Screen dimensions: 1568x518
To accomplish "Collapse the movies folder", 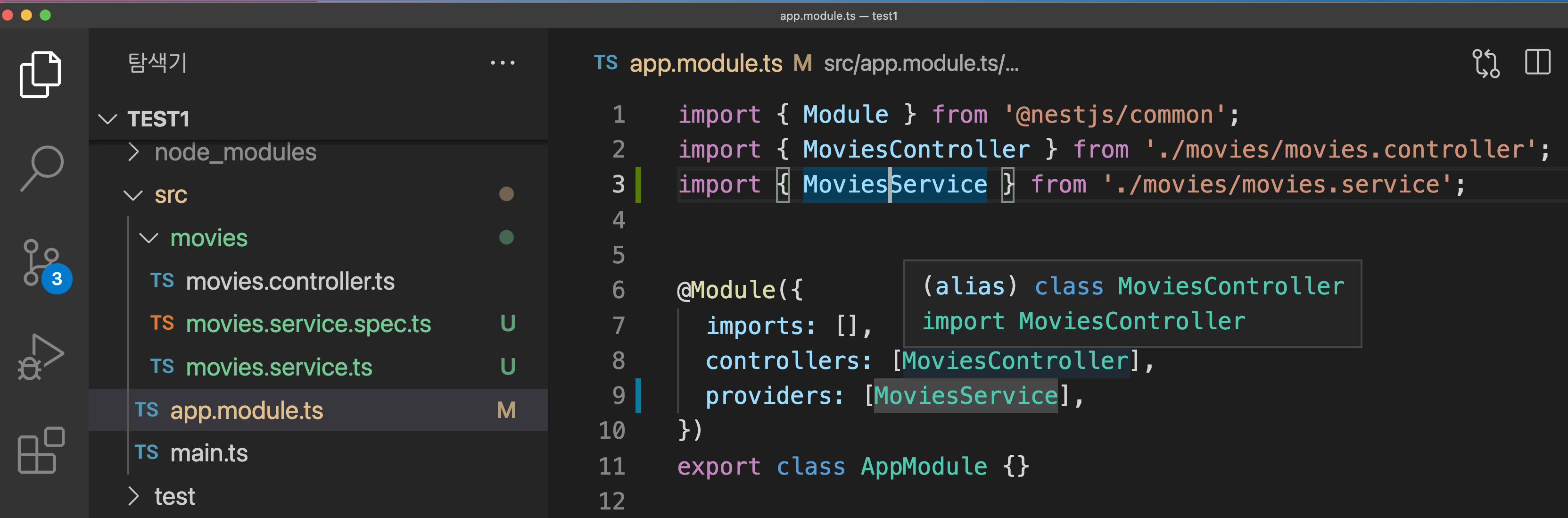I will (x=208, y=238).
